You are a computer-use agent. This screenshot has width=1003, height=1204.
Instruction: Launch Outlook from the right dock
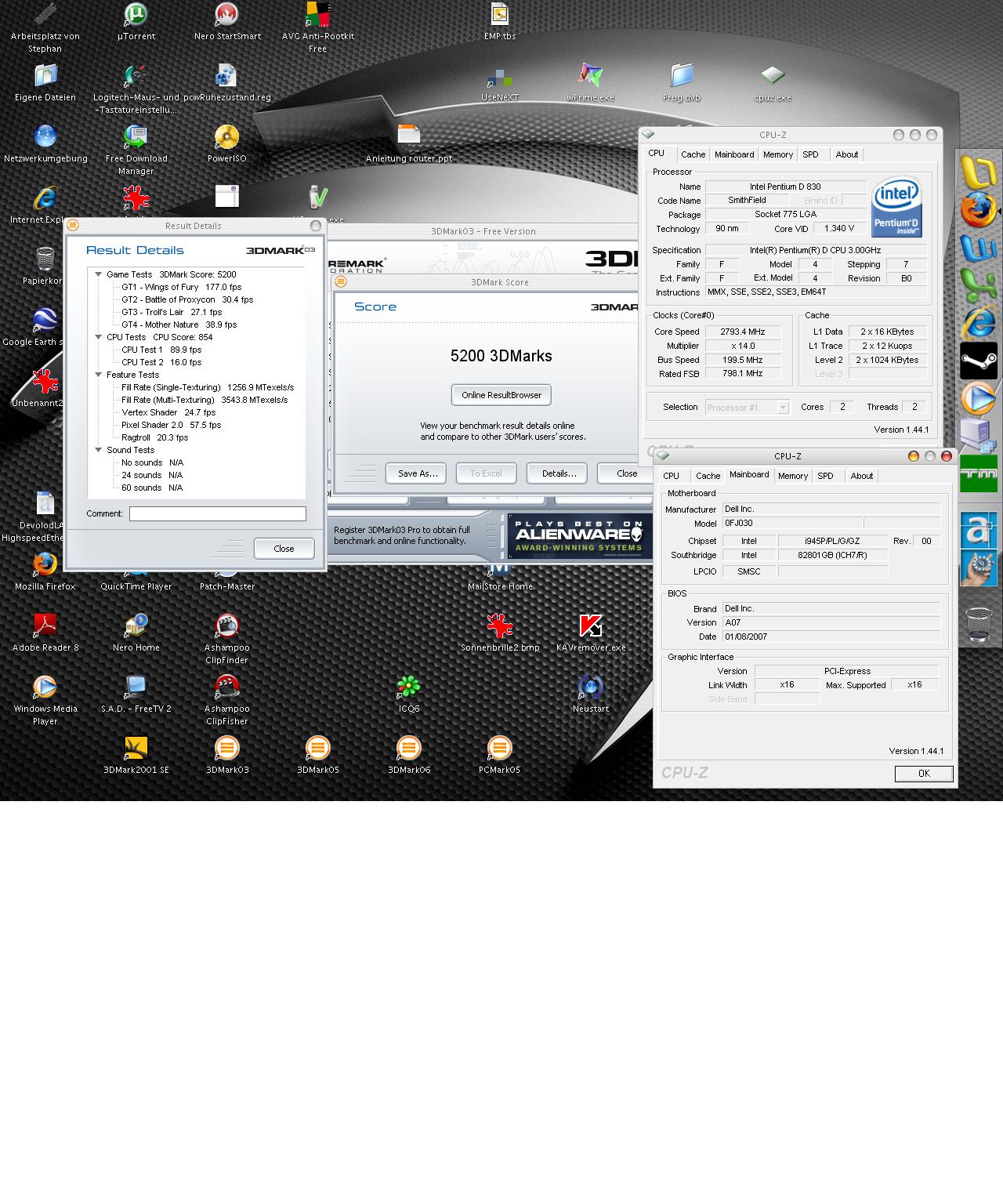(979, 172)
